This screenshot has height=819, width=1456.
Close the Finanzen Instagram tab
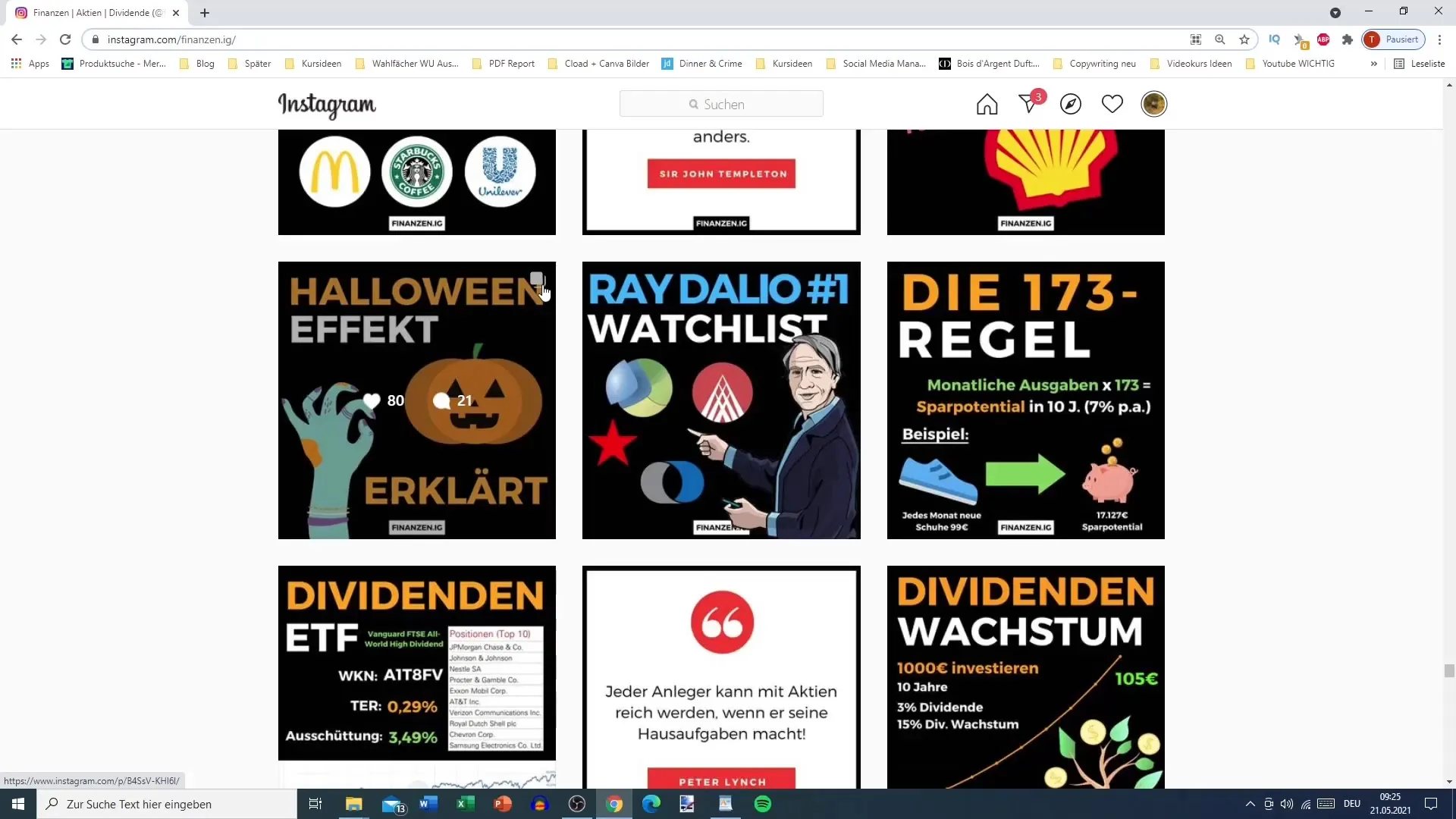click(176, 13)
